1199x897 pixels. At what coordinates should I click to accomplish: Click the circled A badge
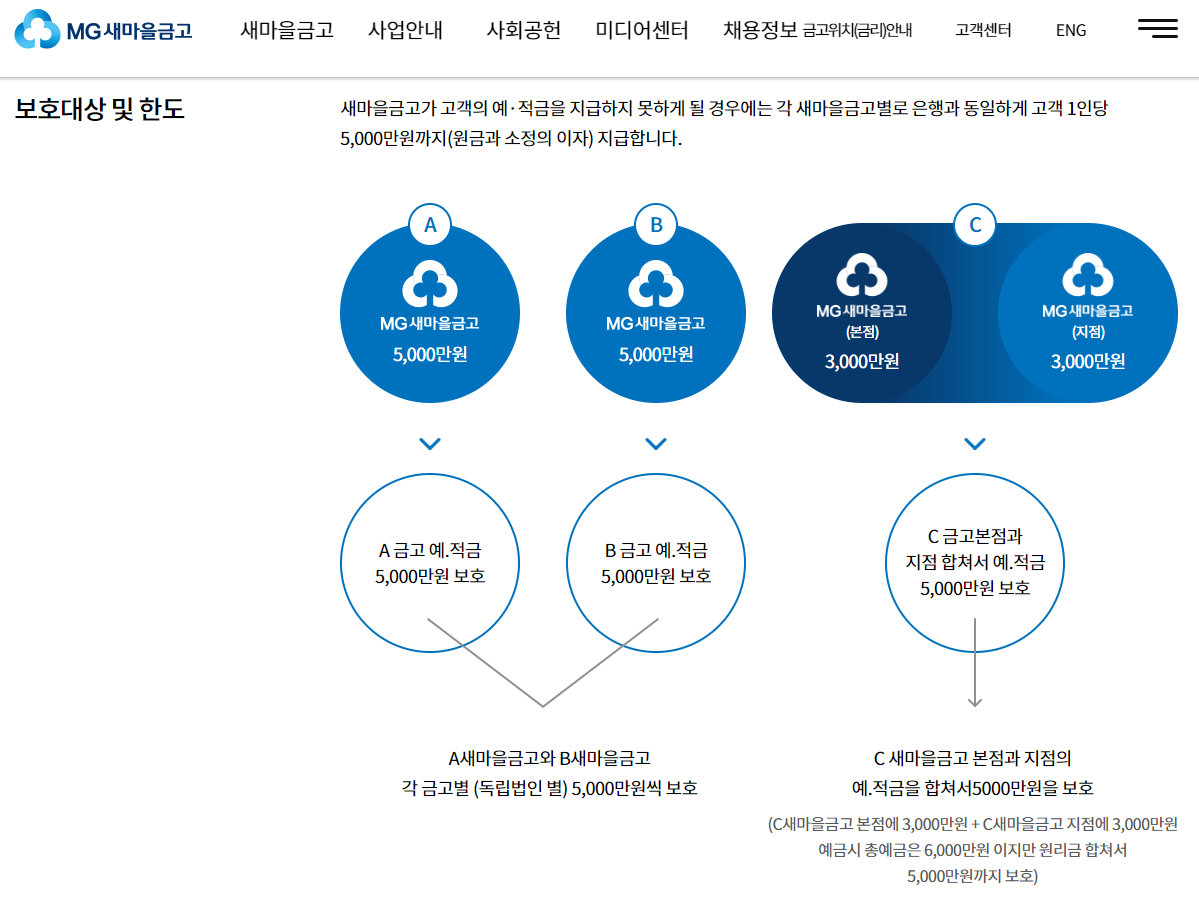pyautogui.click(x=430, y=225)
